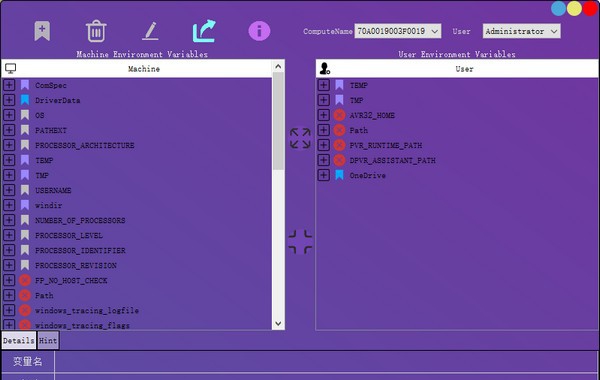Viewport: 600px width, 380px height.
Task: Expand the DriverData variable node
Action: [9, 100]
